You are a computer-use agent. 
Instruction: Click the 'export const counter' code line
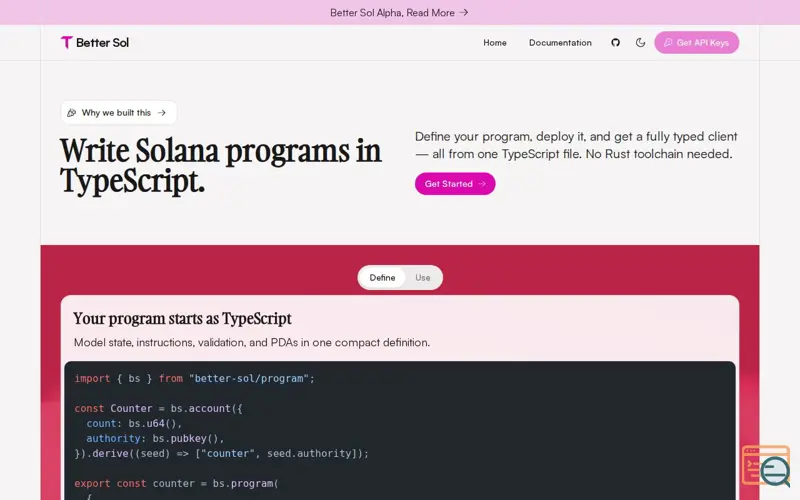177,483
